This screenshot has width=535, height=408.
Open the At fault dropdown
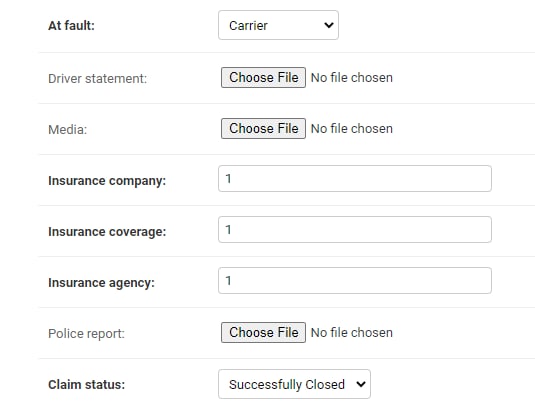point(278,25)
